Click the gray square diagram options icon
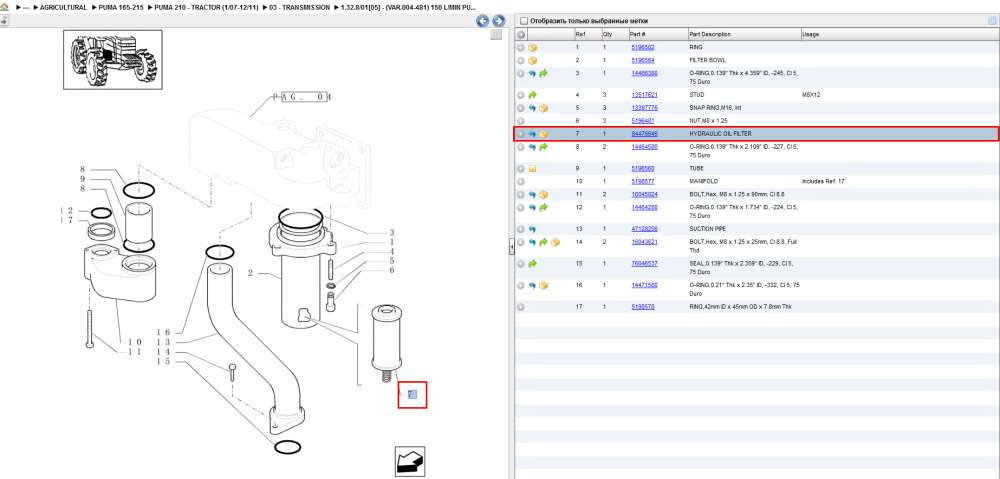 tap(496, 36)
